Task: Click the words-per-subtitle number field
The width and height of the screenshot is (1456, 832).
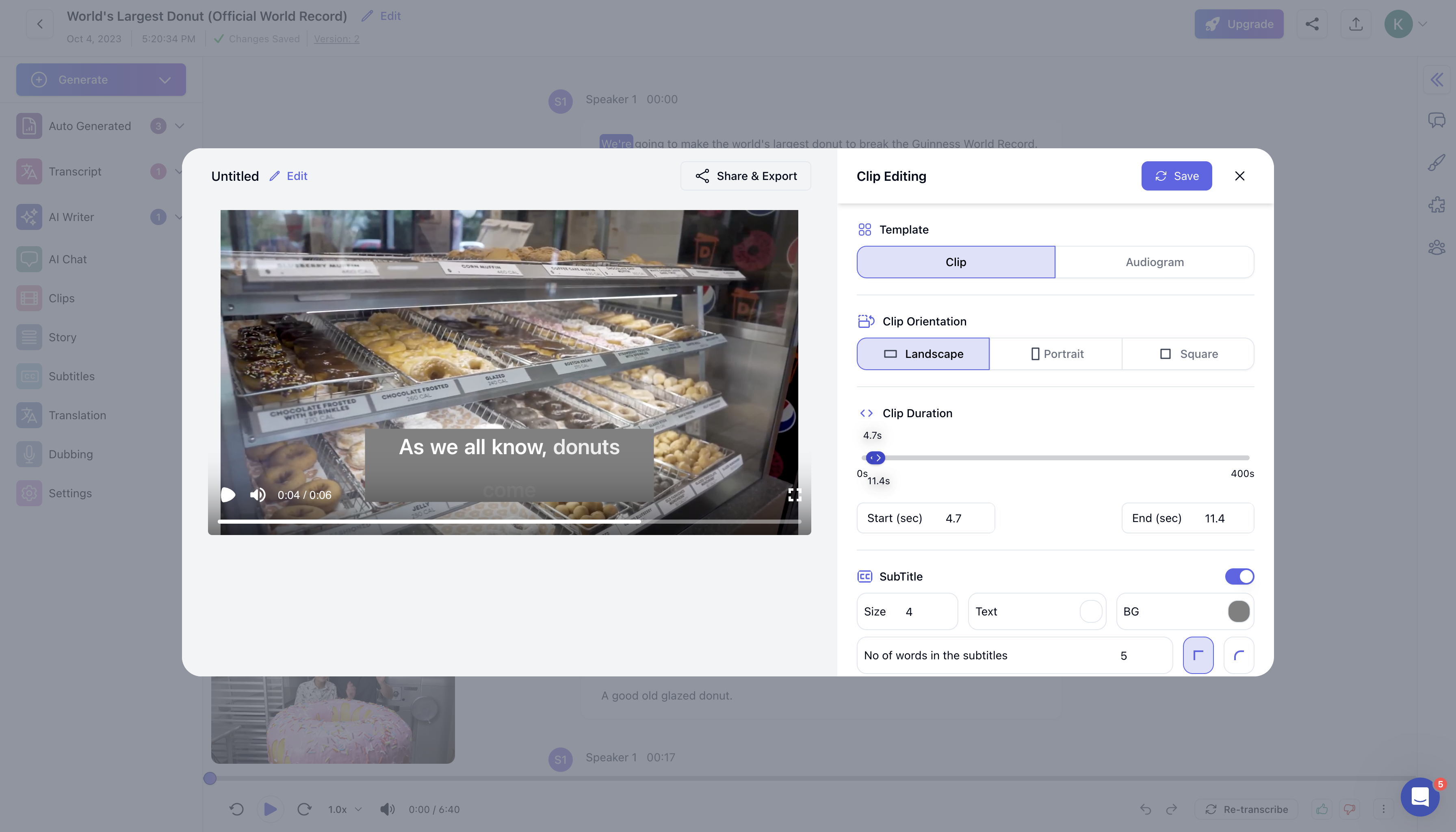Action: (x=1123, y=655)
